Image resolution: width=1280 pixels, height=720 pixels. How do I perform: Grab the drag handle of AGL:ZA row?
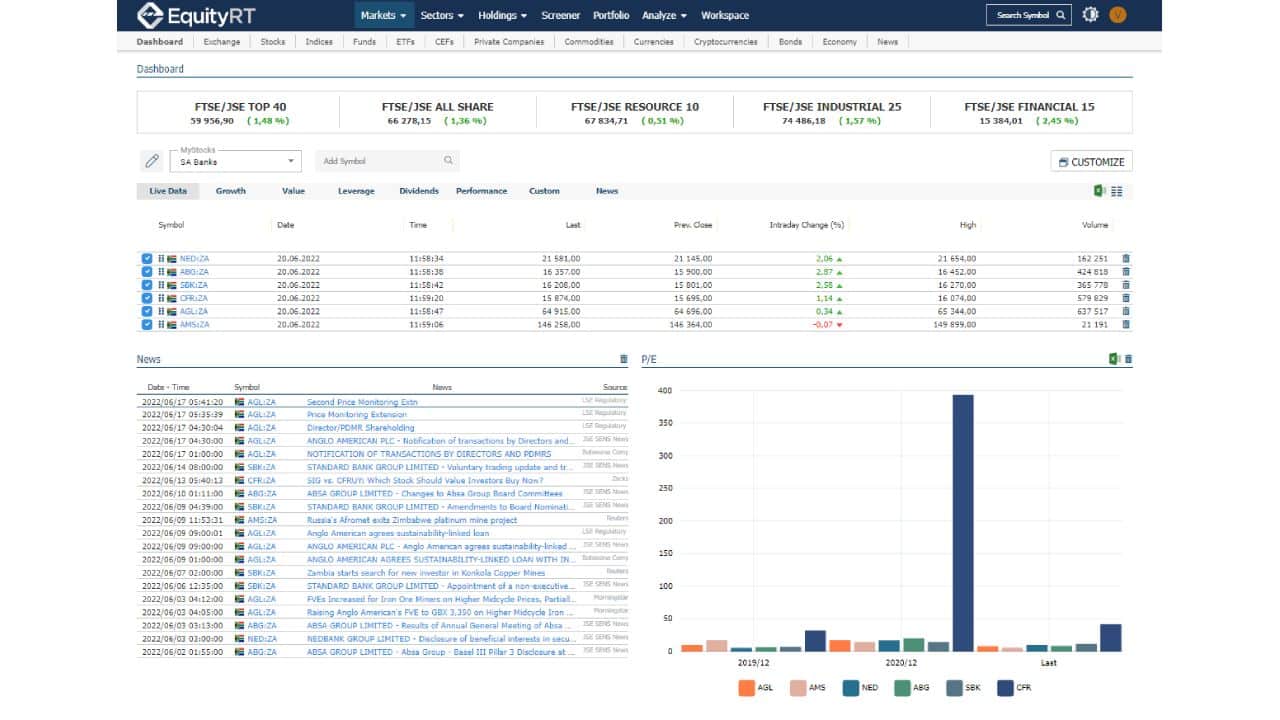160,311
